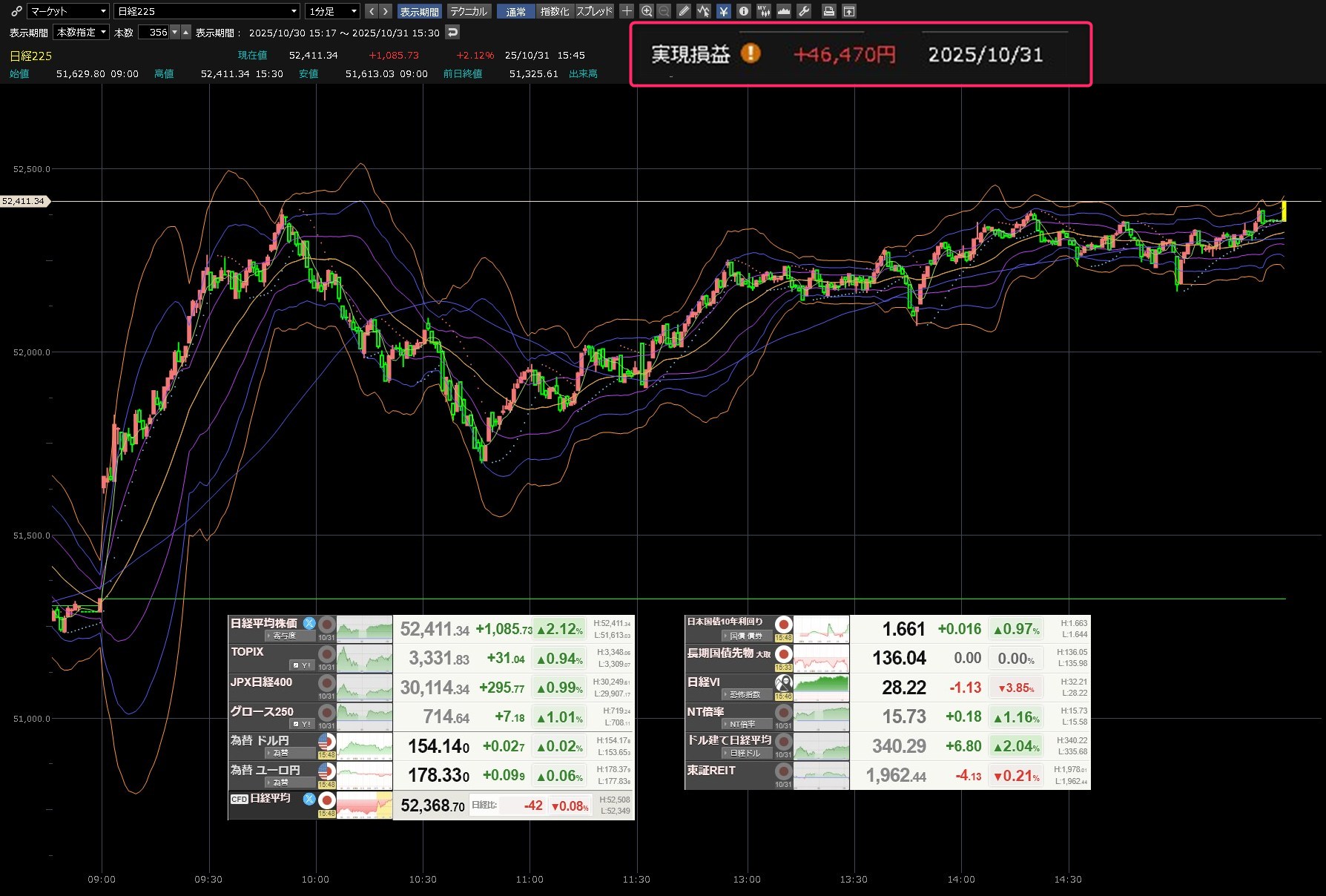1326x896 pixels.
Task: Click the 恐怖指数 link under 日経VI
Action: [744, 695]
